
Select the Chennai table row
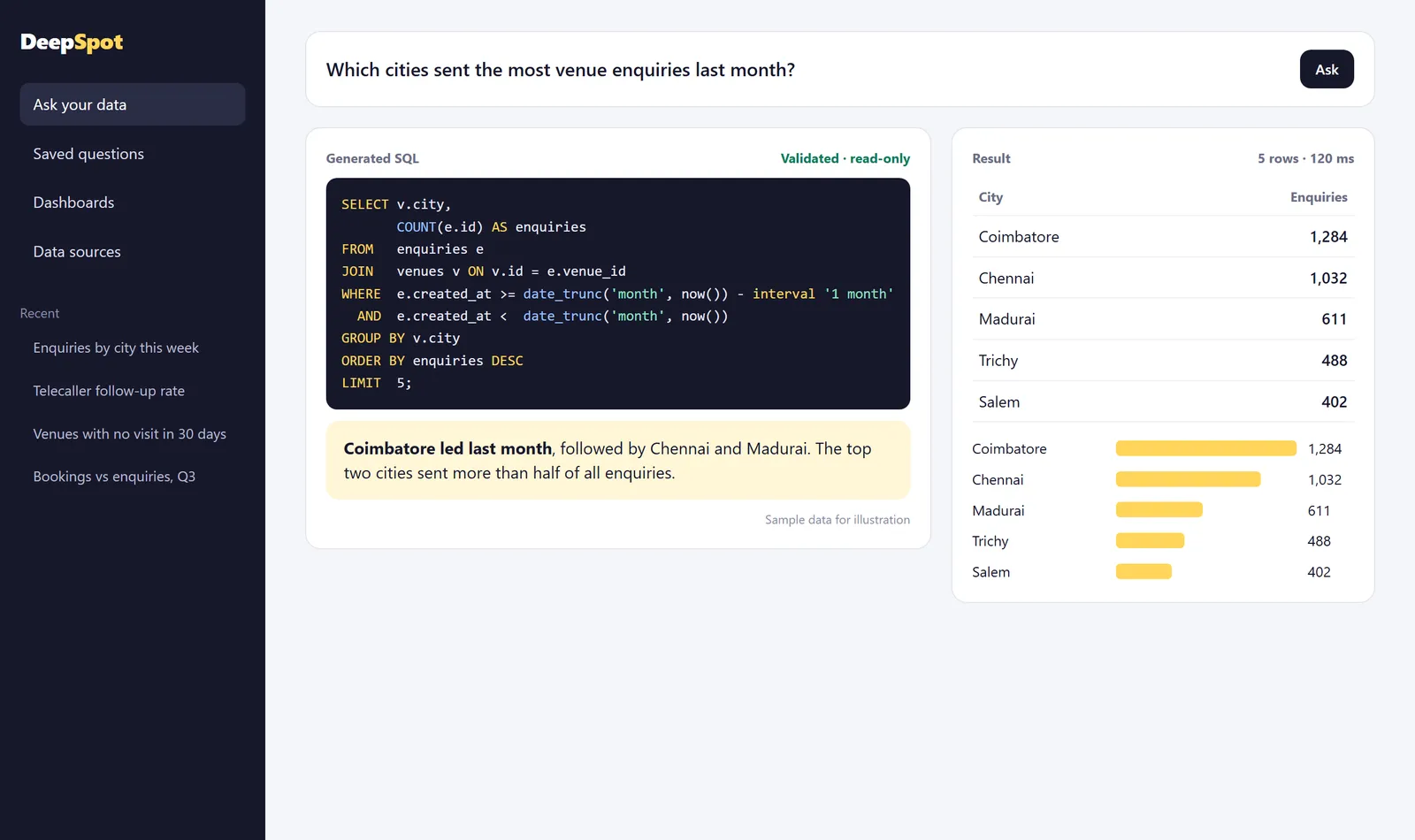tap(1163, 279)
